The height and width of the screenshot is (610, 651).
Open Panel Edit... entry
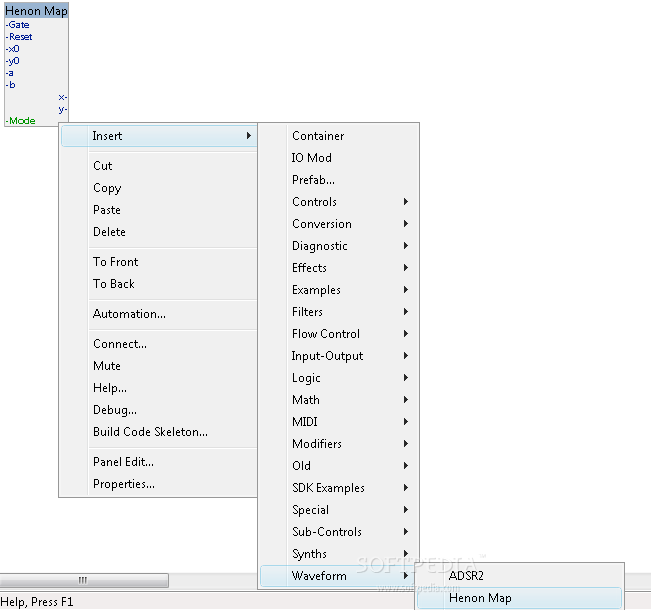[x=159, y=462]
